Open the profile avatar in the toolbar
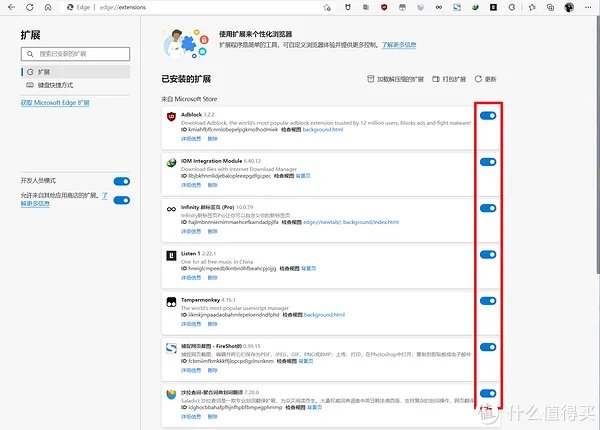This screenshot has height=430, width=600. [x=569, y=7]
